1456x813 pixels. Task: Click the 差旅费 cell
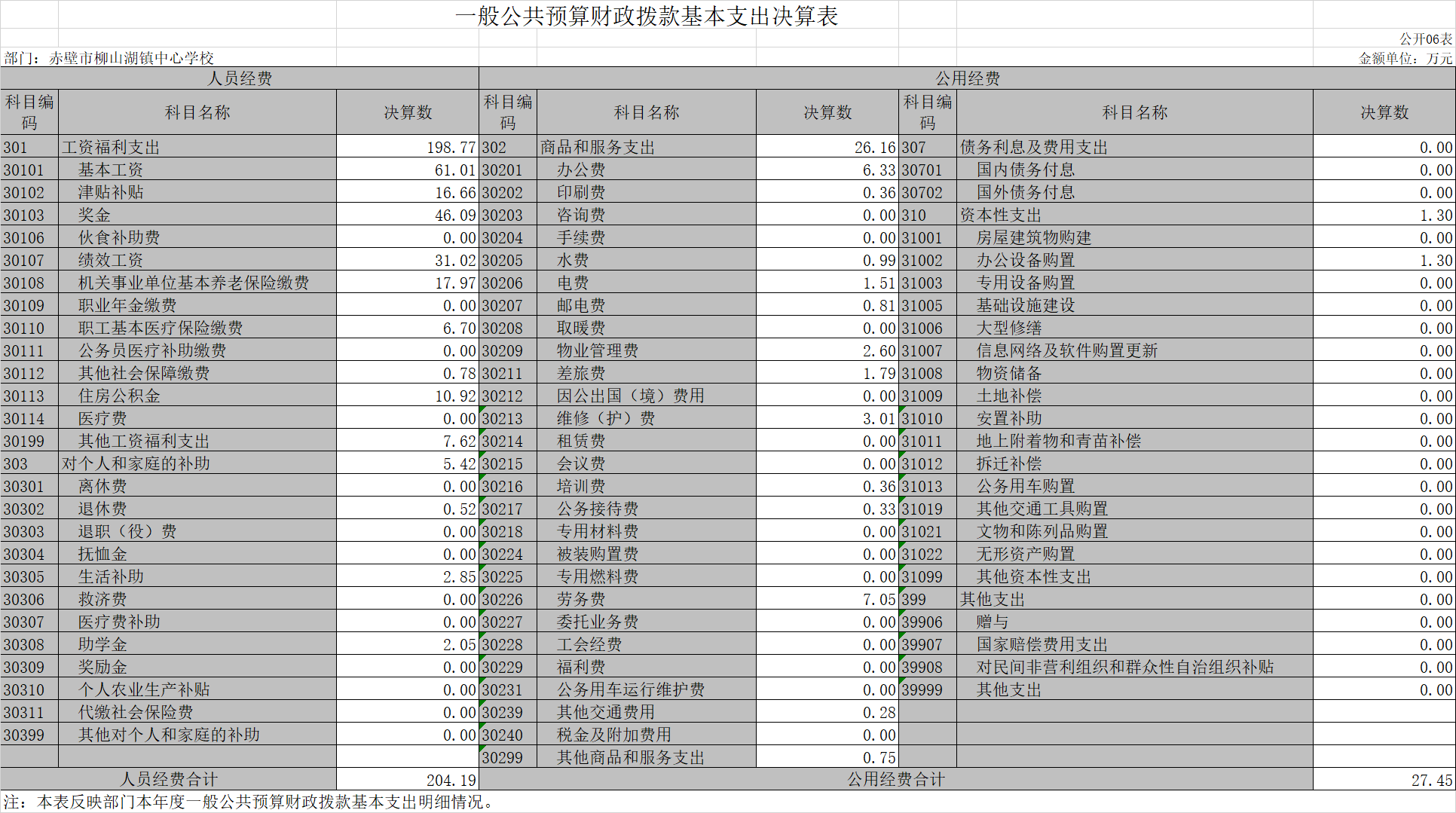pyautogui.click(x=647, y=373)
